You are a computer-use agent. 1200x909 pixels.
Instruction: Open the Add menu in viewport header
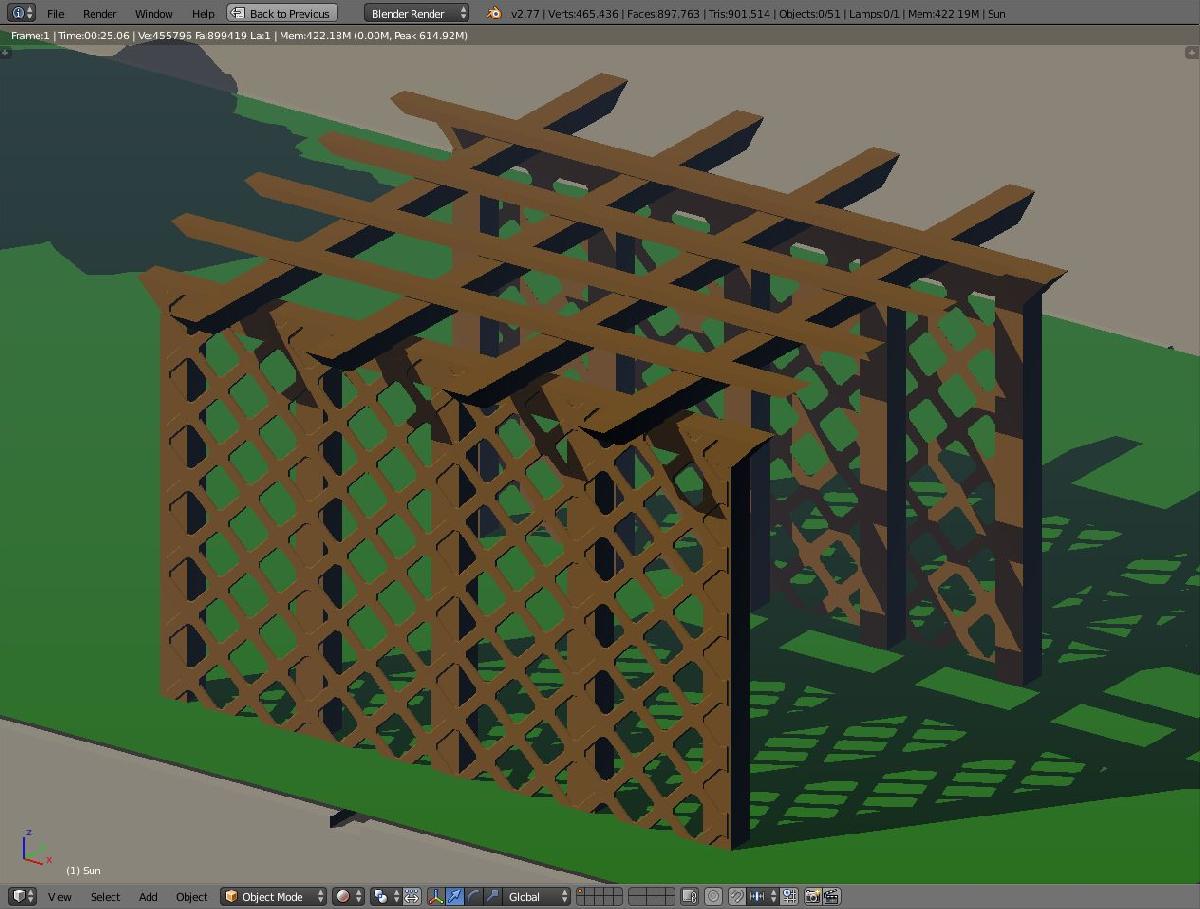pos(148,897)
